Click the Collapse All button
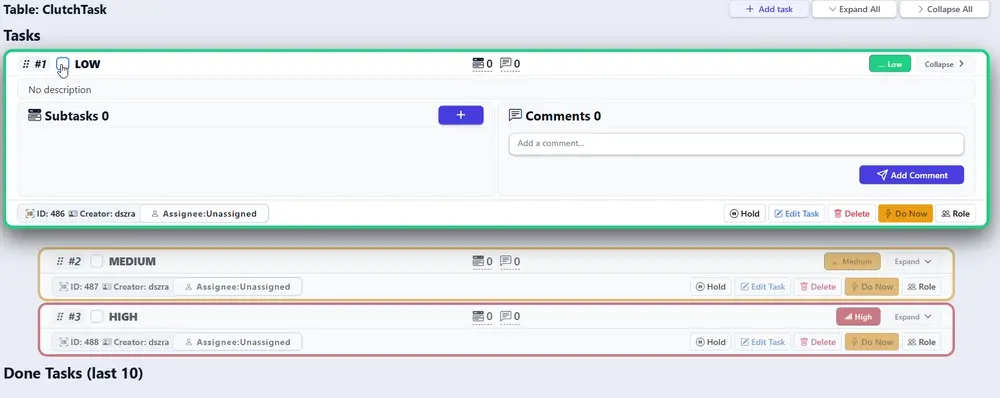 click(x=944, y=9)
